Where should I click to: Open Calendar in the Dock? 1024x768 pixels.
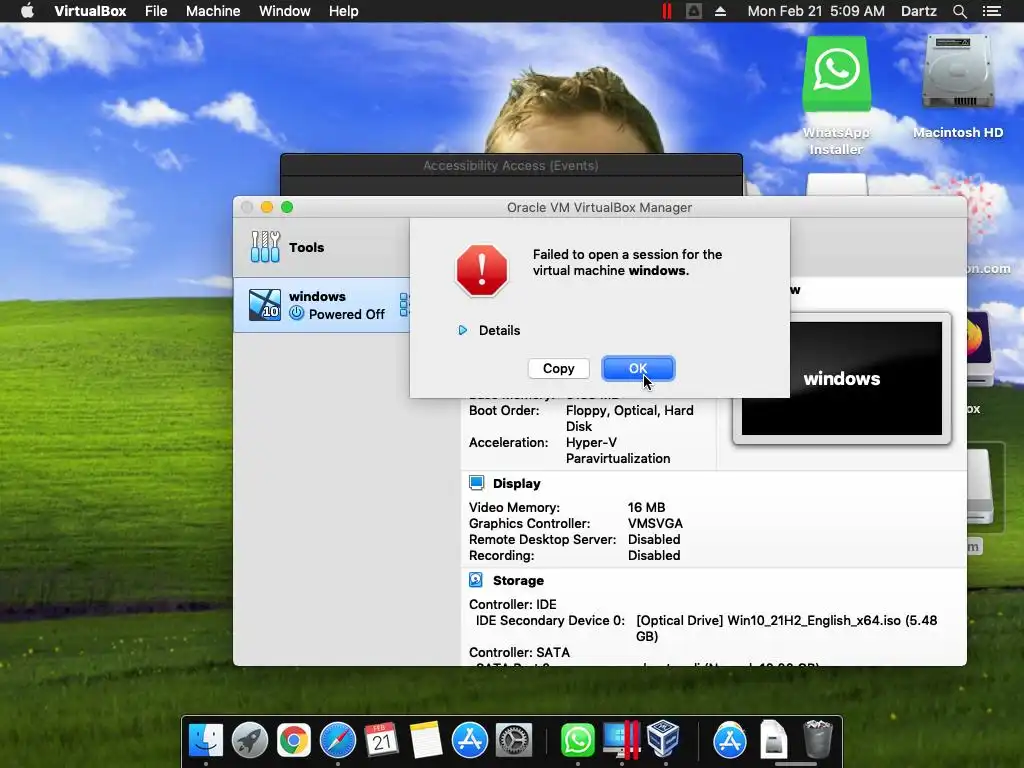click(x=381, y=740)
